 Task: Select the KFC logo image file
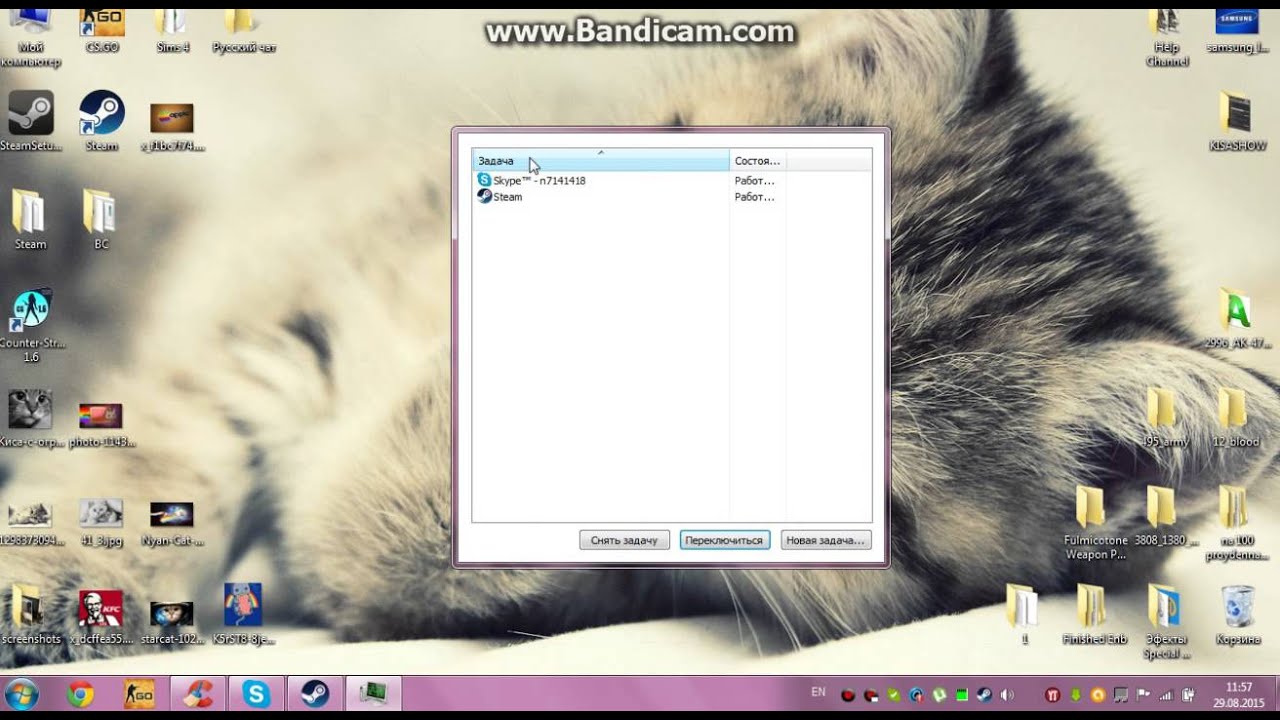tap(101, 614)
